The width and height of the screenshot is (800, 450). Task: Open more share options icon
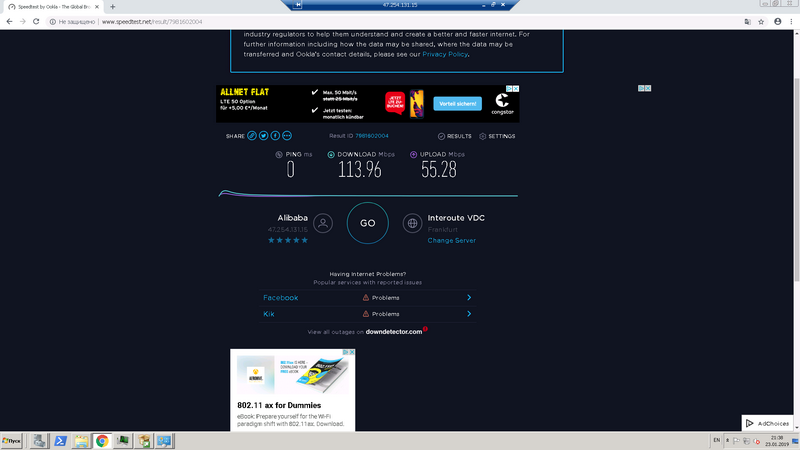(287, 136)
